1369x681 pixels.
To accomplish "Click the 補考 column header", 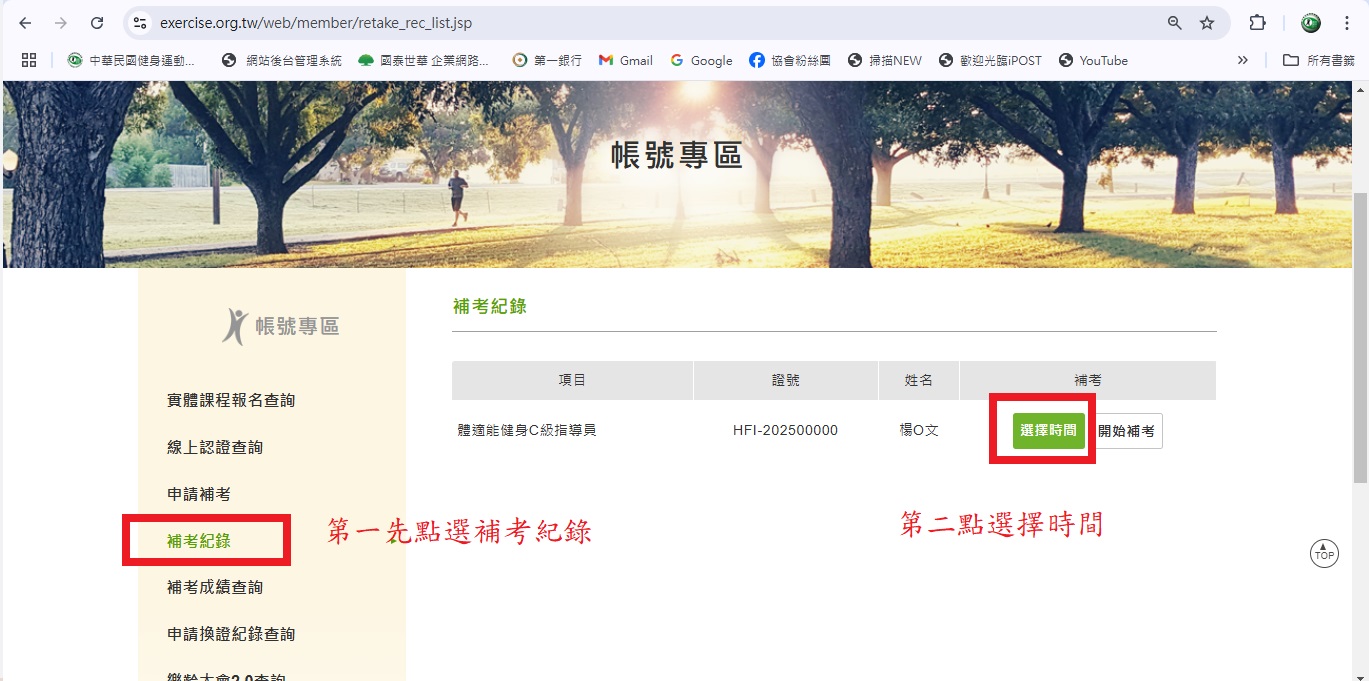I will (x=1088, y=380).
